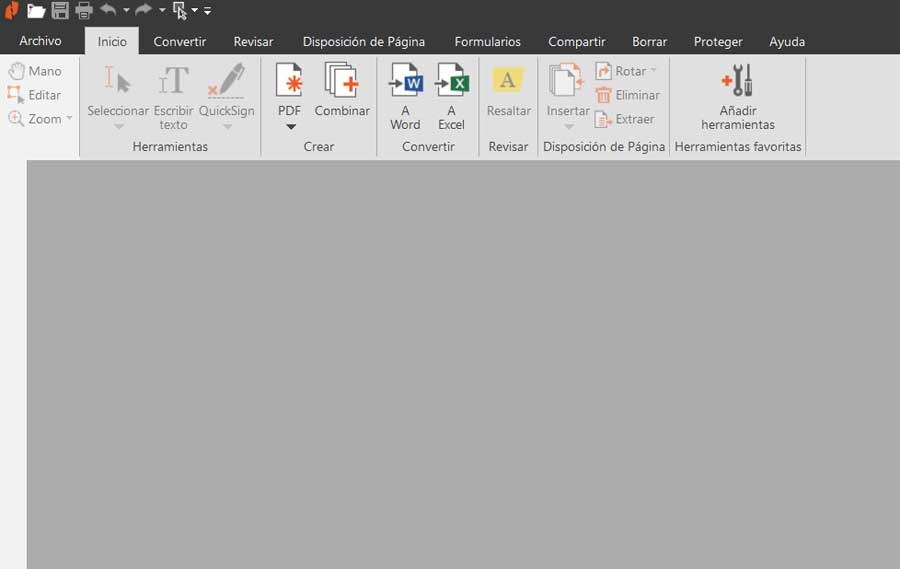Open the Archivo menu
This screenshot has width=900, height=569.
[40, 41]
